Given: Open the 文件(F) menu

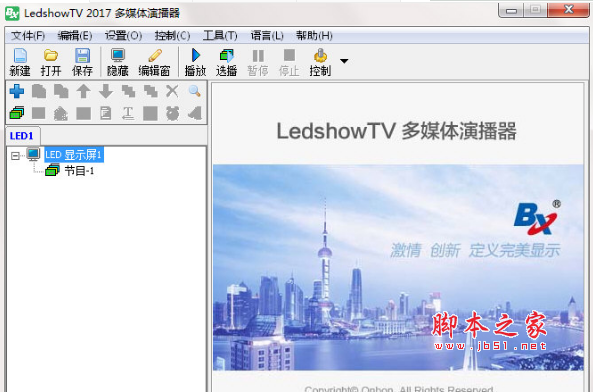Looking at the screenshot, I should tap(28, 36).
